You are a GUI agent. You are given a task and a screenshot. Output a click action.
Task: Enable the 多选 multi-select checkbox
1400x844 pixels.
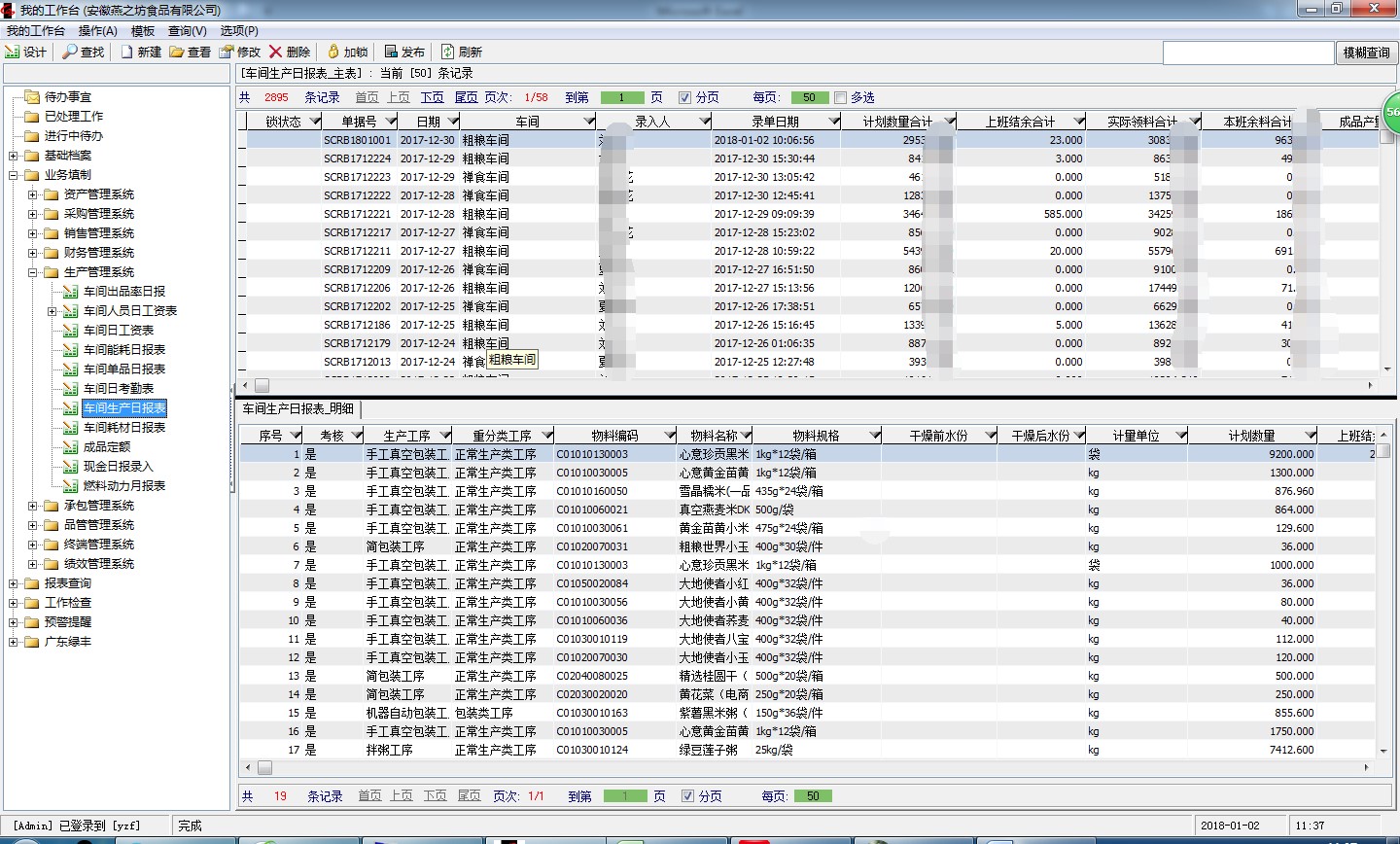coord(841,97)
